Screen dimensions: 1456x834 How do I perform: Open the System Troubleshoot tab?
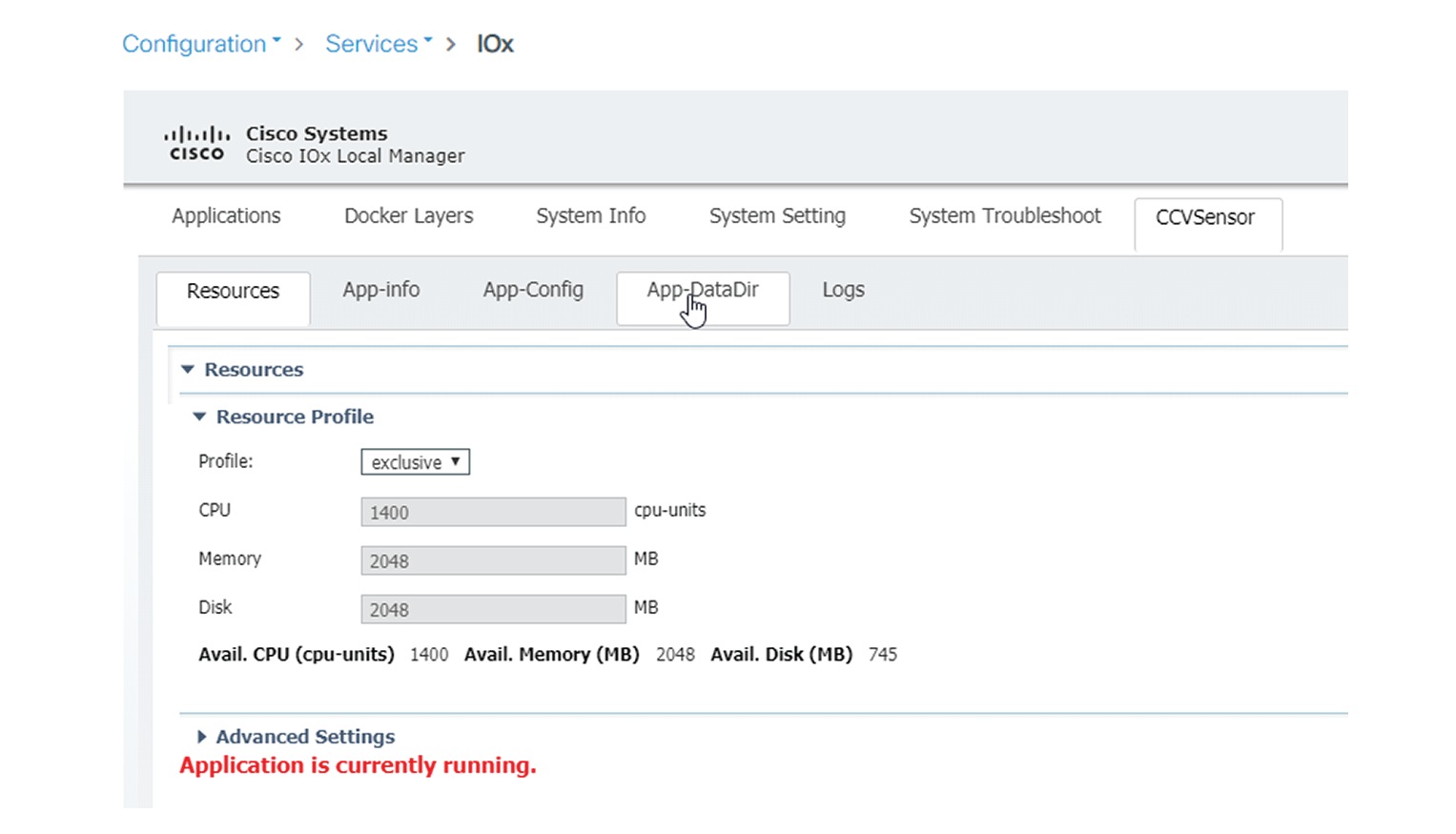1004,216
